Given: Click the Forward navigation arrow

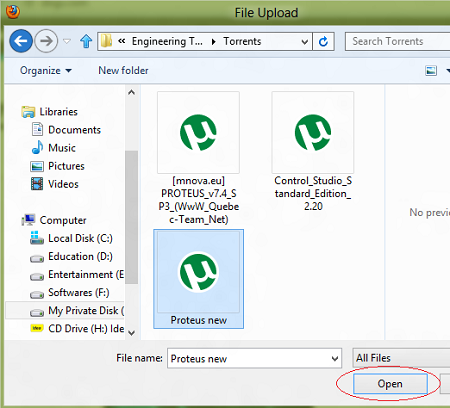Looking at the screenshot, I should [x=46, y=41].
